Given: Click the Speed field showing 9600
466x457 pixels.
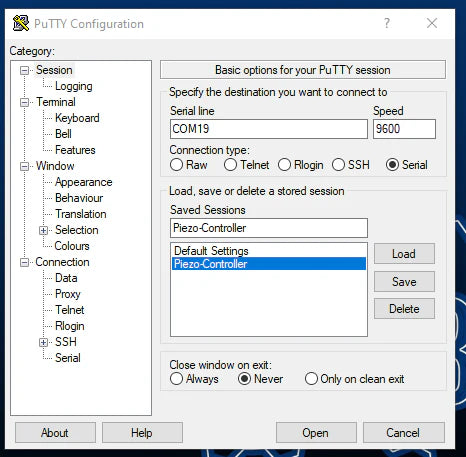Looking at the screenshot, I should [404, 129].
